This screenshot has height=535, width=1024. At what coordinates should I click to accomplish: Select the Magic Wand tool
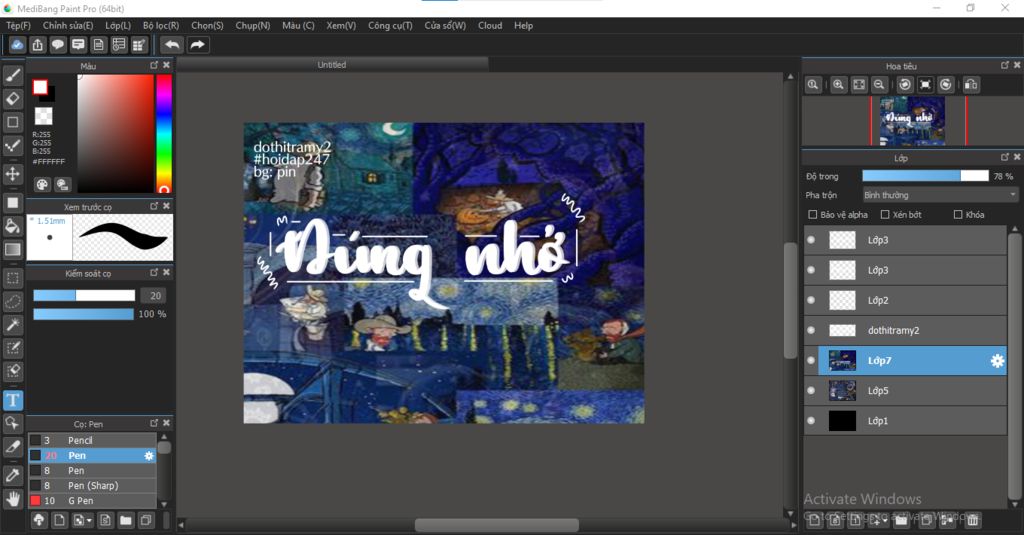click(x=12, y=325)
